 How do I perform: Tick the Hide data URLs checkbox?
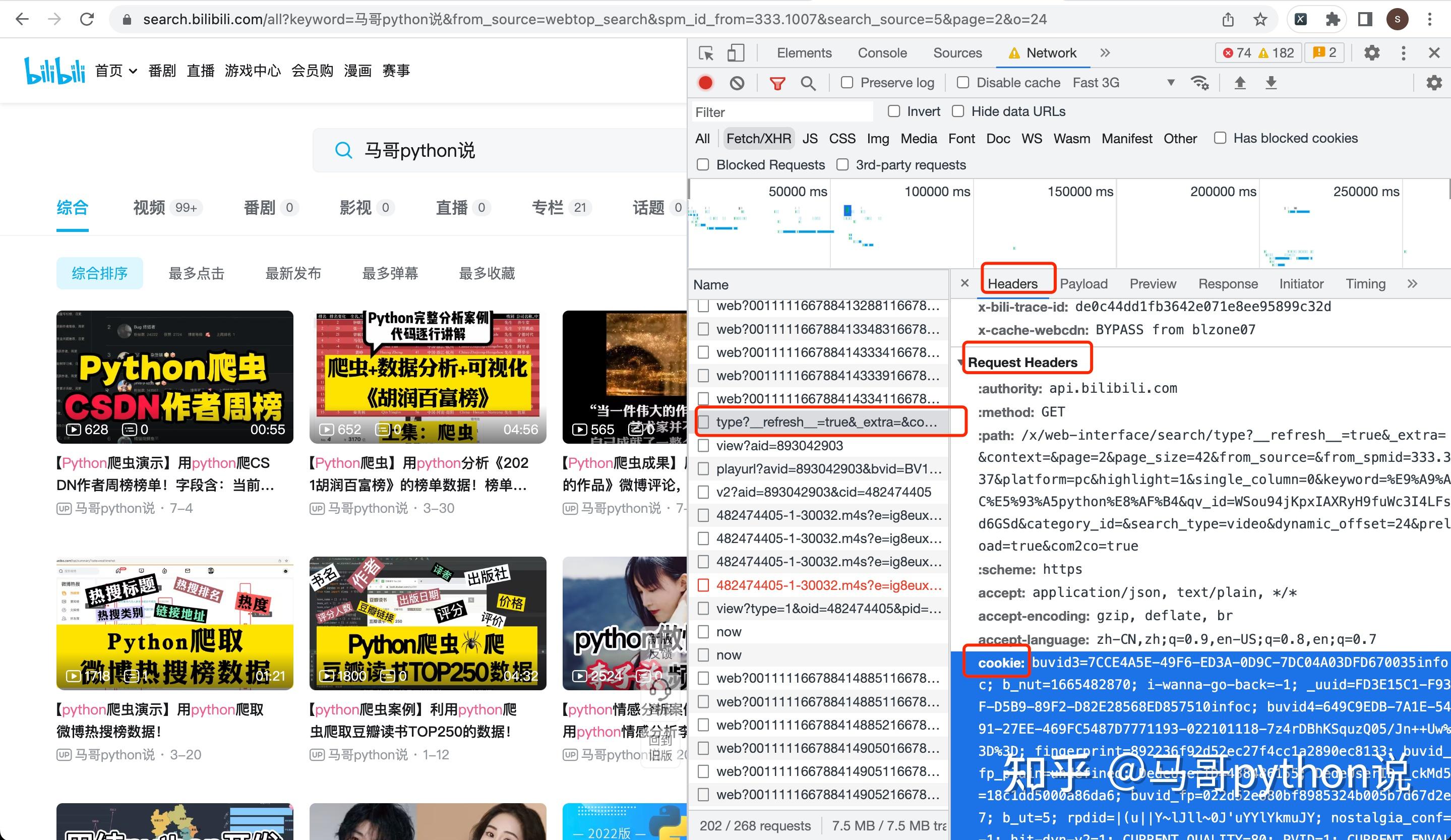click(958, 111)
